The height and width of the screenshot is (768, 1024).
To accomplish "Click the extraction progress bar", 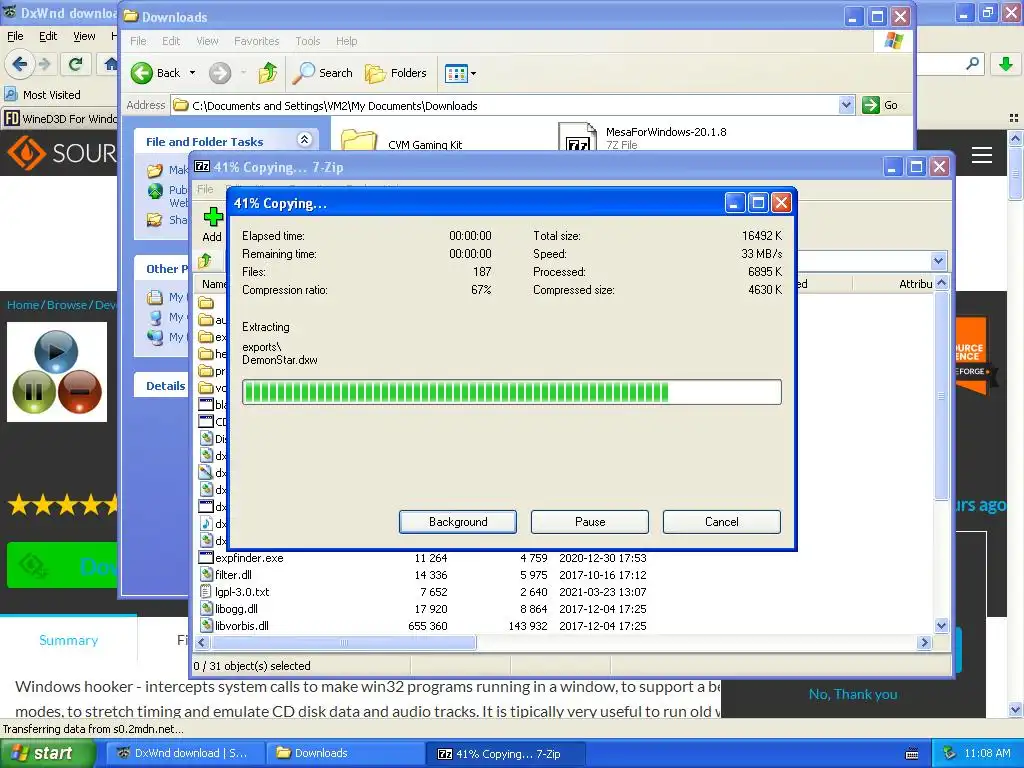I will pyautogui.click(x=511, y=392).
